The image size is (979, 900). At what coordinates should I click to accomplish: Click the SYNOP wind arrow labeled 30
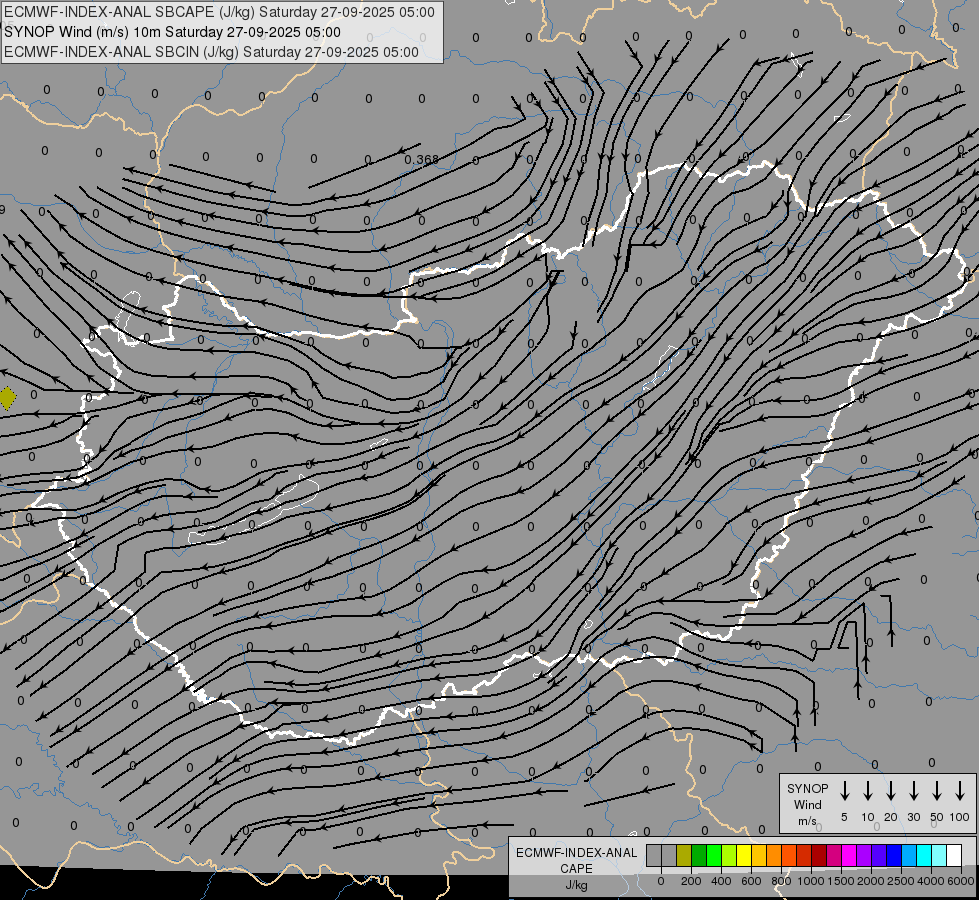(913, 791)
